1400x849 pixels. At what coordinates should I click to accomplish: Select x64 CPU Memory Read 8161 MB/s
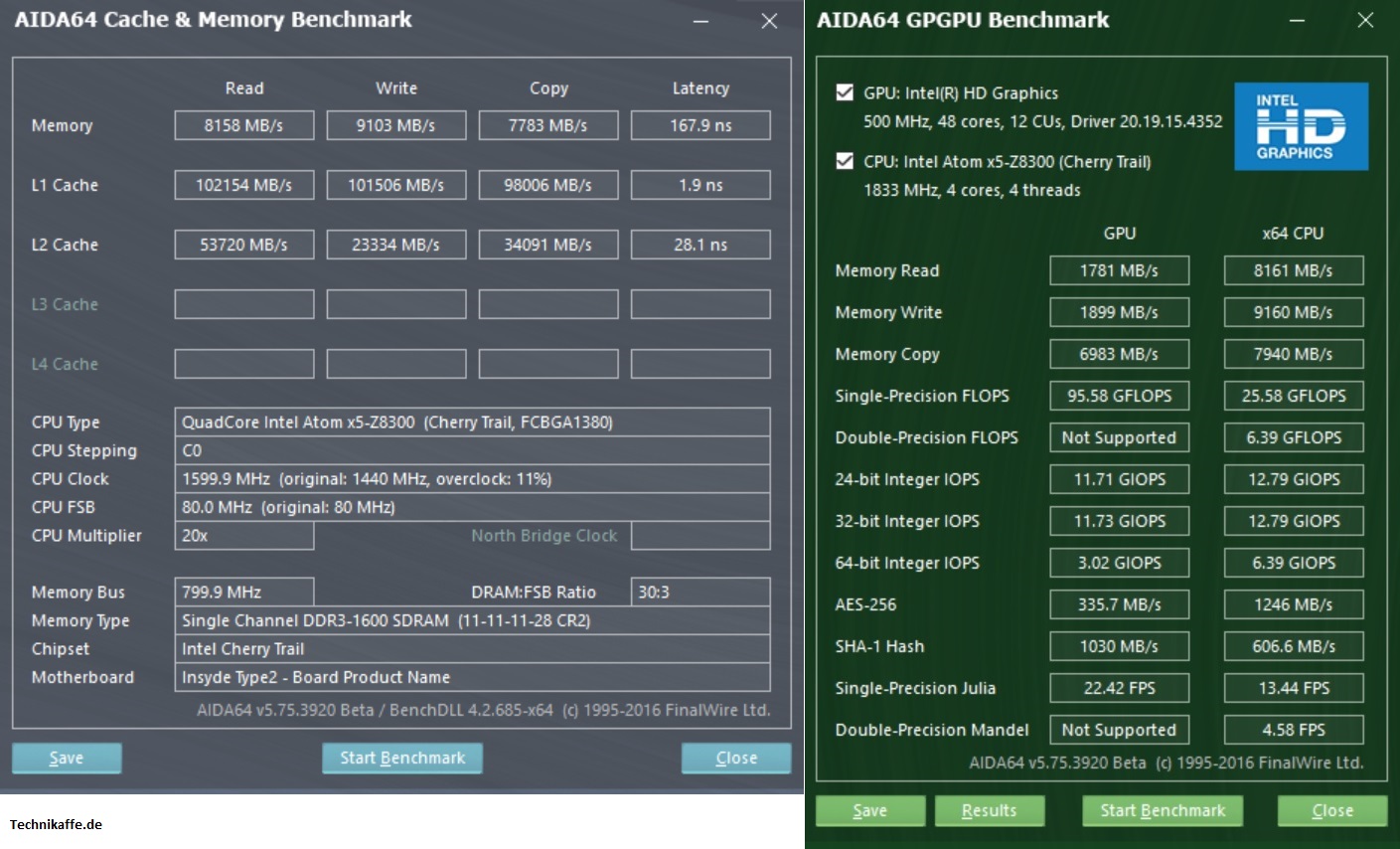(x=1294, y=270)
